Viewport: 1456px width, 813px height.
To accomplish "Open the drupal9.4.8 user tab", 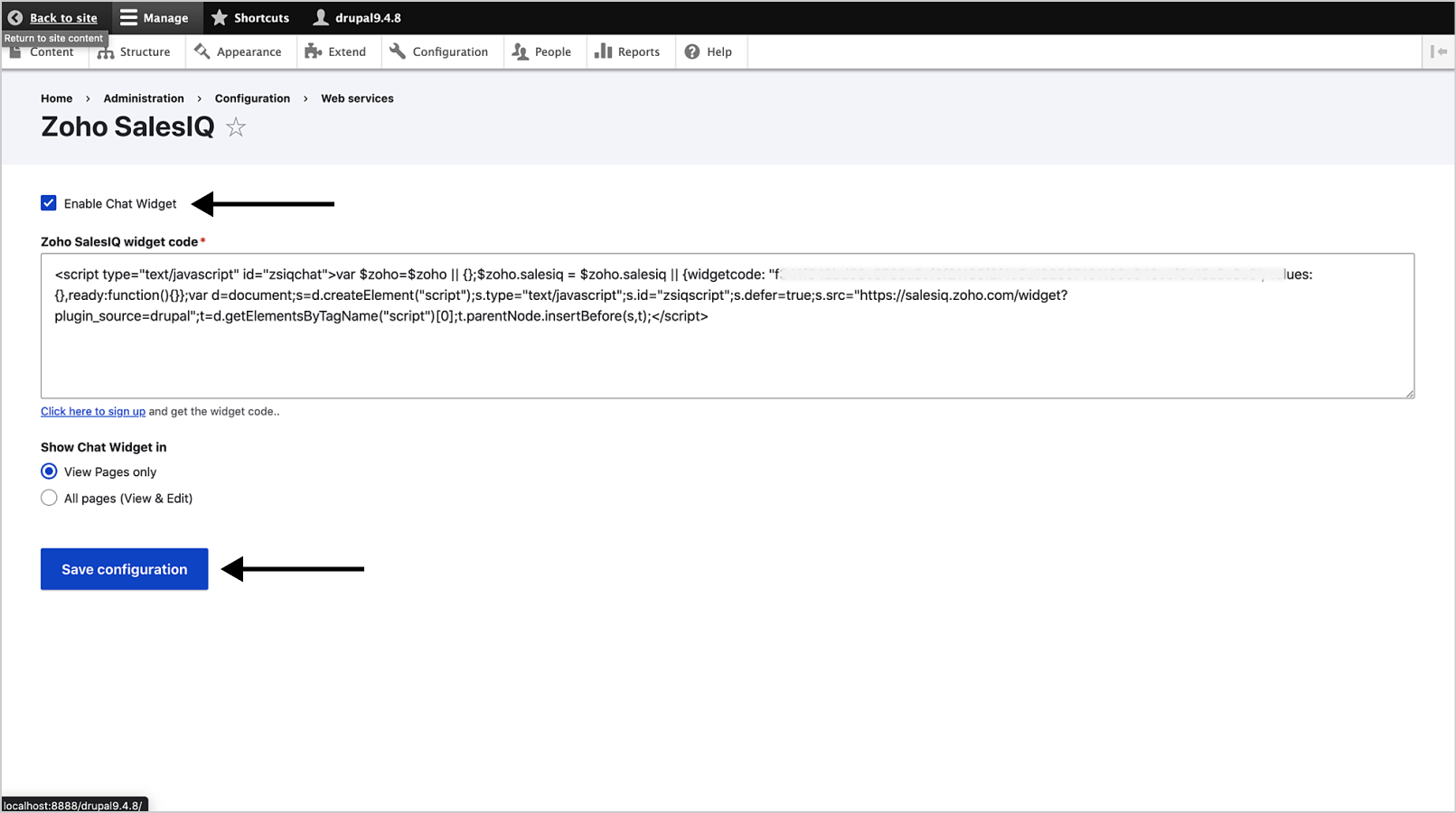I will point(357,17).
